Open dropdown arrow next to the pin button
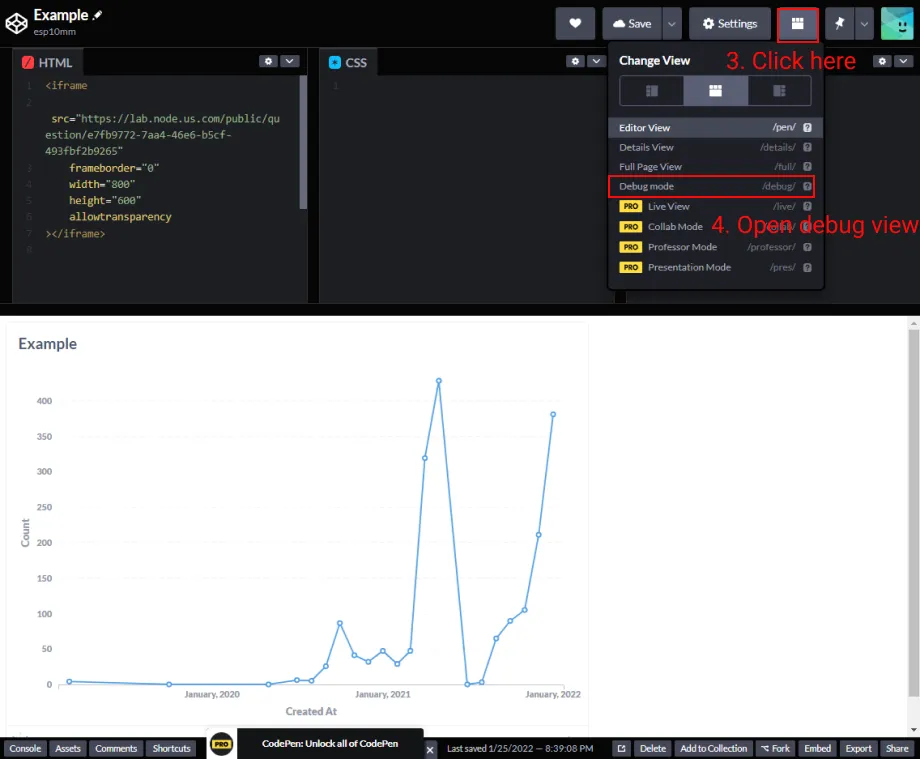The image size is (920, 759). 864,24
